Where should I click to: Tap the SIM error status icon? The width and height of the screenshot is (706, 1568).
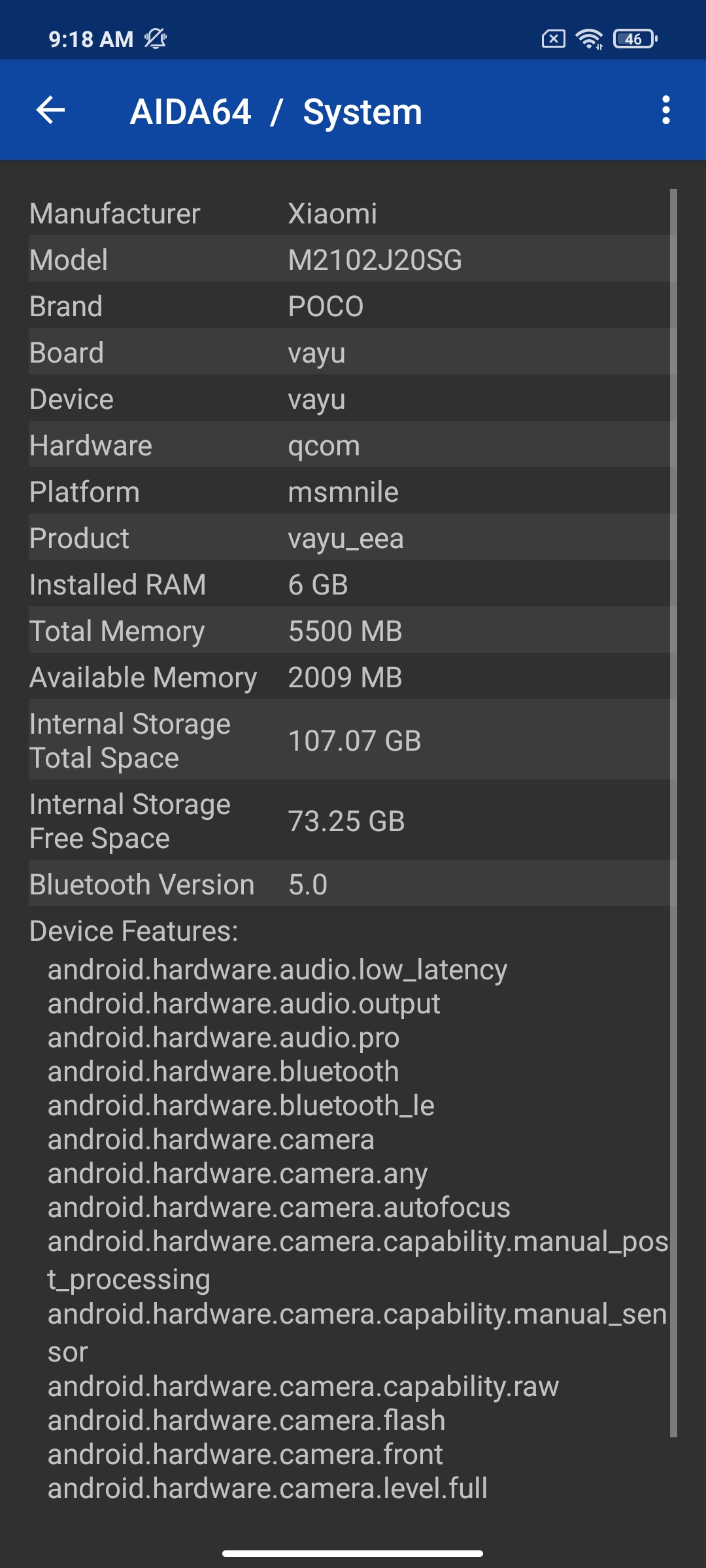tap(553, 39)
